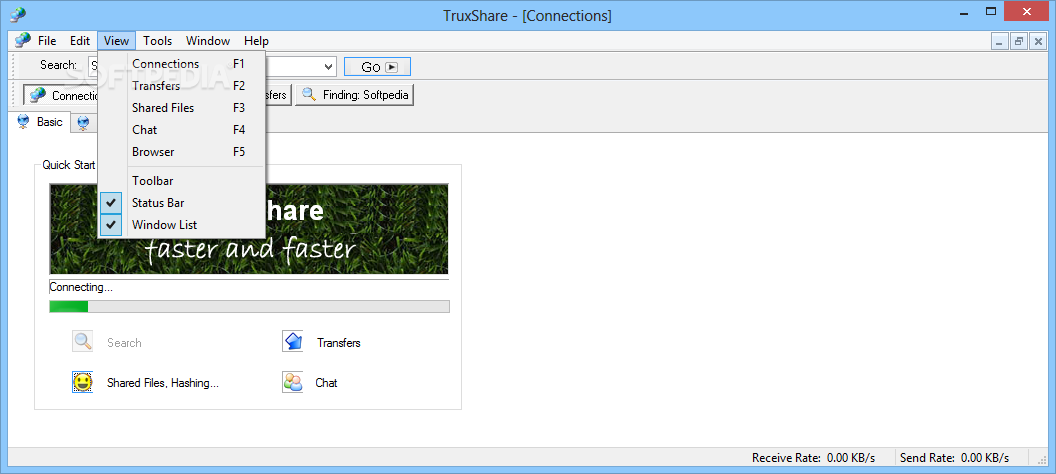This screenshot has height=474, width=1056.
Task: Open the Finding: Softpedia window button
Action: coord(354,95)
